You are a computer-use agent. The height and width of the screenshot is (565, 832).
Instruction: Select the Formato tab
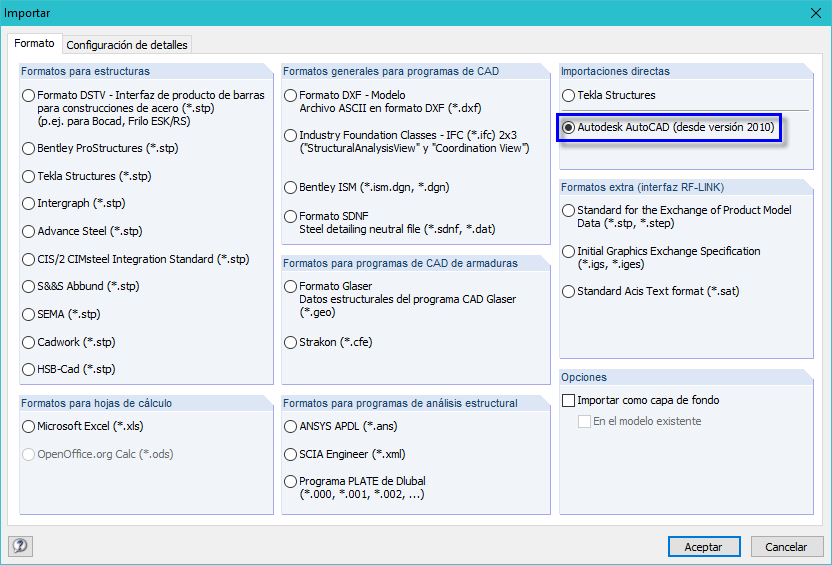[34, 44]
